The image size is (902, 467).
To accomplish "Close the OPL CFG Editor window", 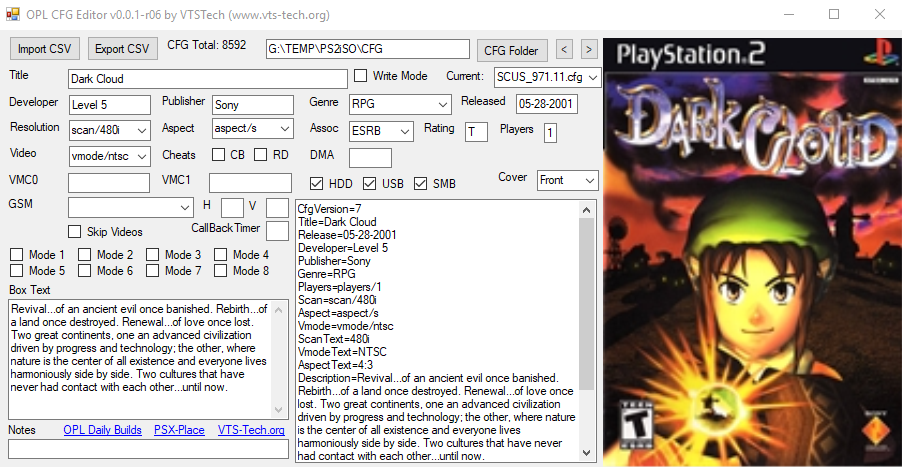I will 880,14.
